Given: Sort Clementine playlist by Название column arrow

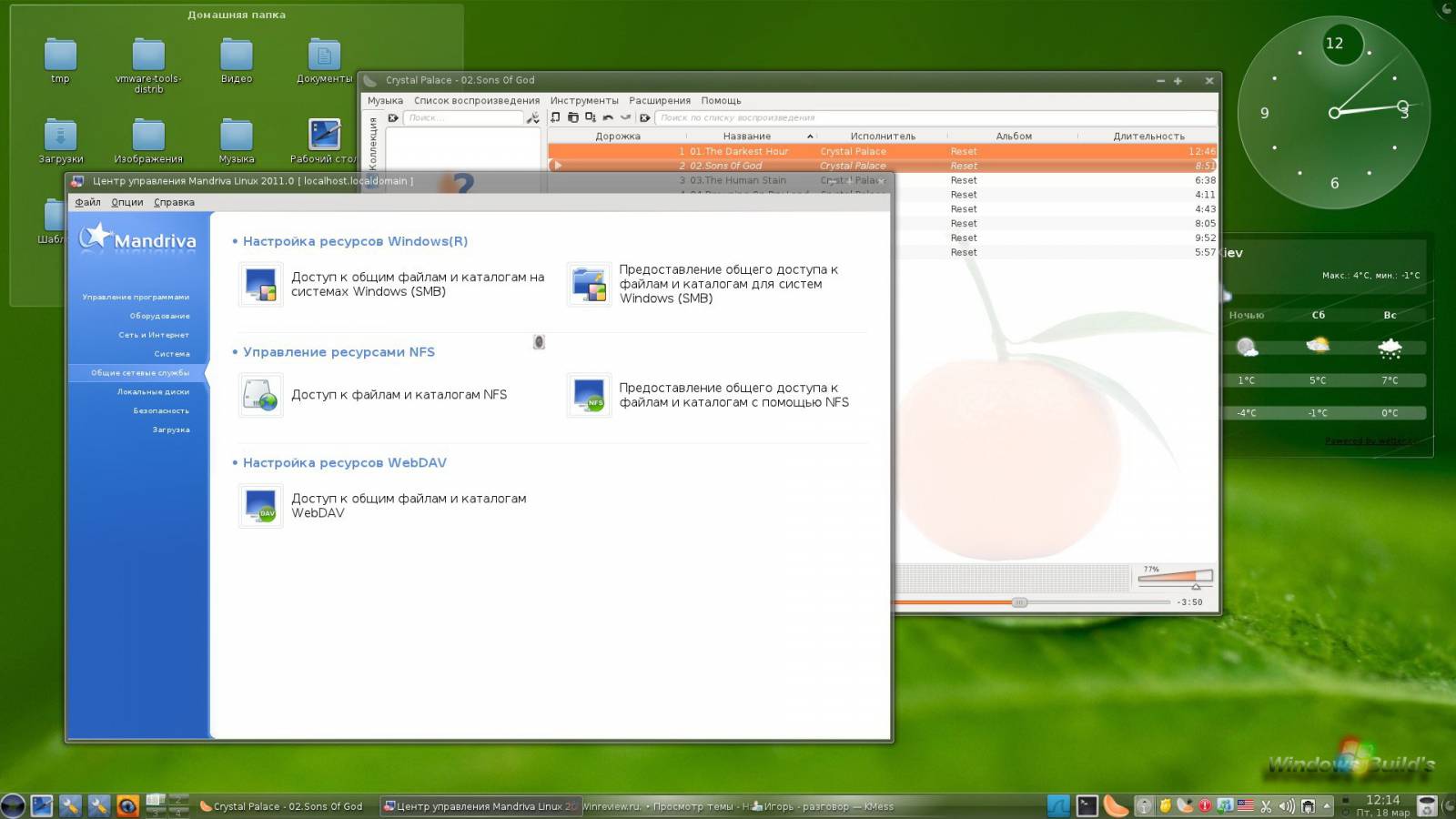Looking at the screenshot, I should tap(810, 136).
